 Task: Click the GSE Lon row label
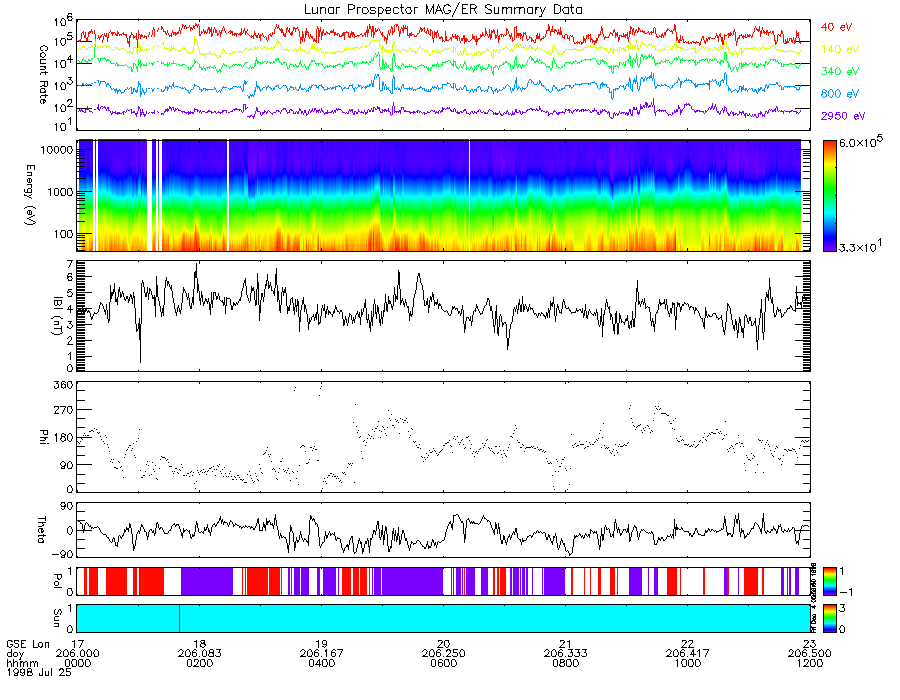click(x=28, y=644)
